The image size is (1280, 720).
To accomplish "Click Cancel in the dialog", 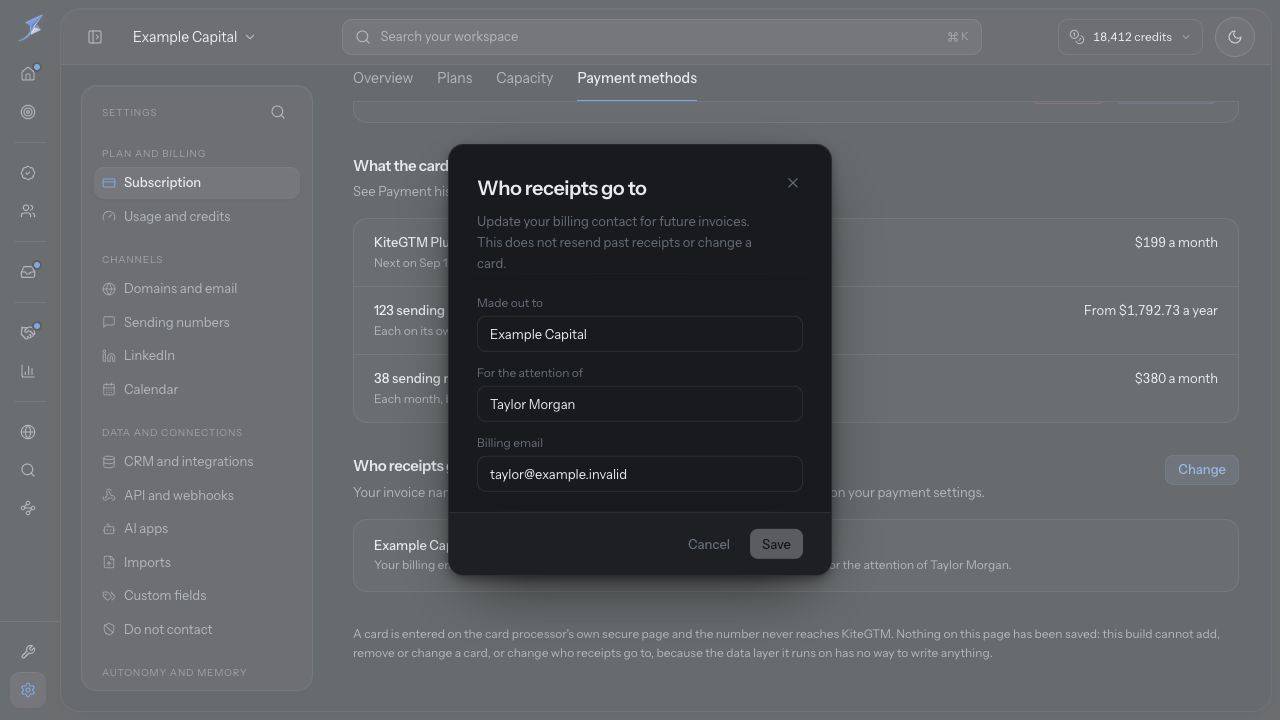I will pos(709,544).
